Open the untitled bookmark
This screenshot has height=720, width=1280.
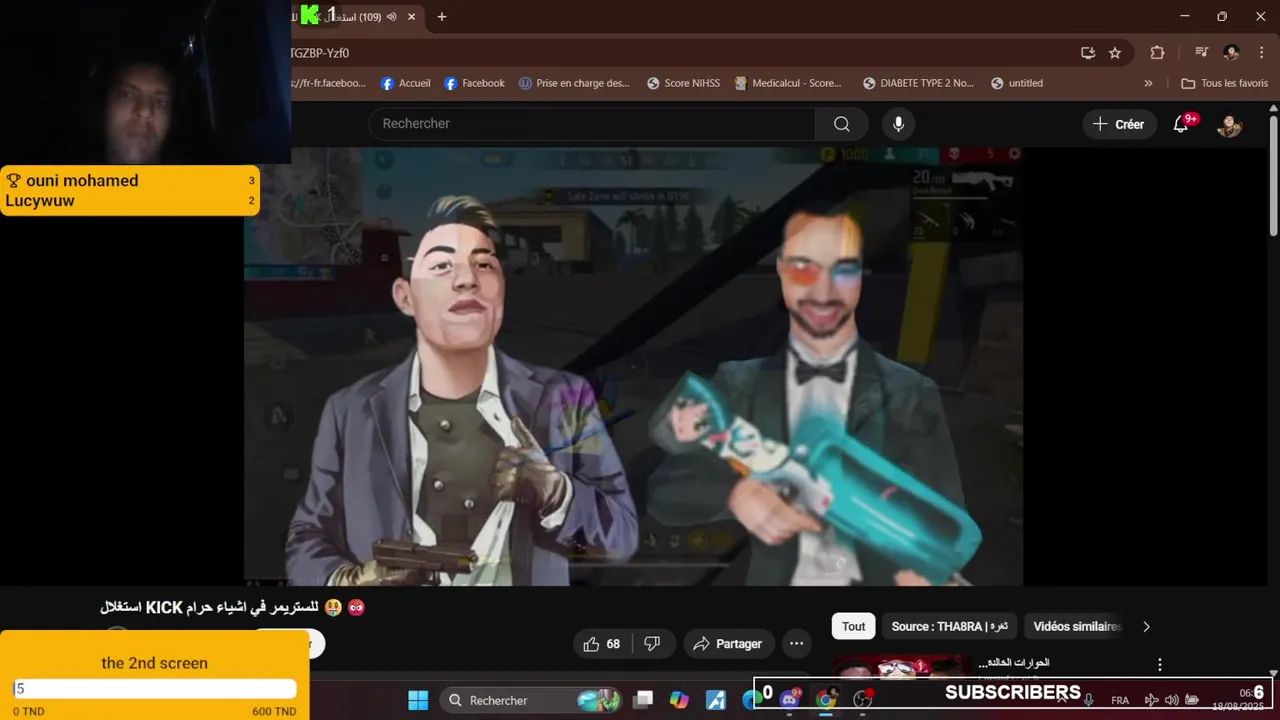pyautogui.click(x=1017, y=84)
